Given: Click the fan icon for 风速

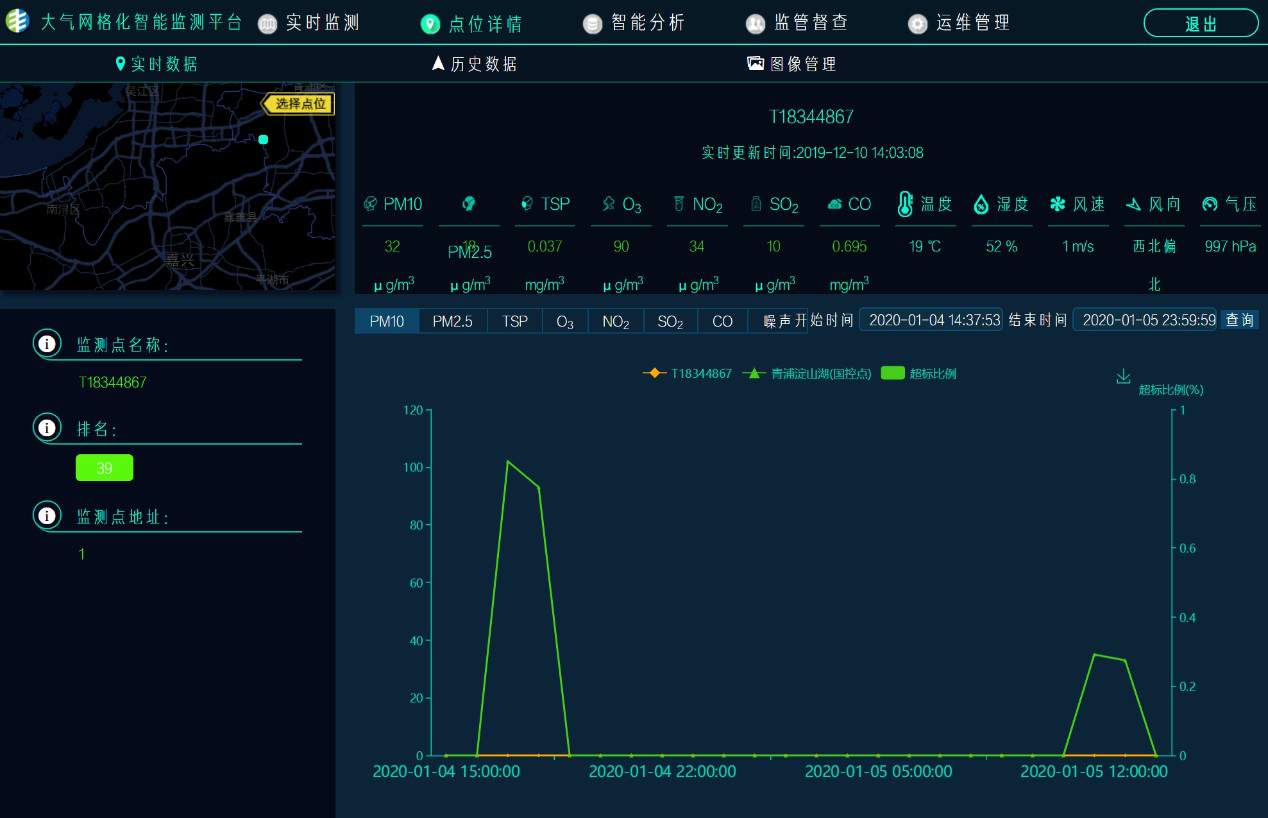Looking at the screenshot, I should [x=1057, y=204].
